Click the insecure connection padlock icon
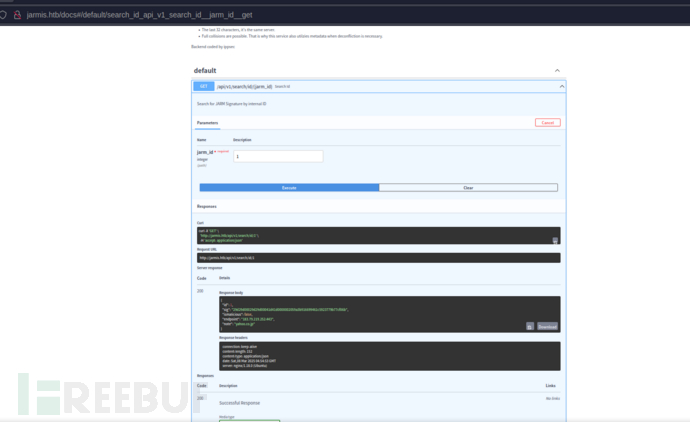 17,15
